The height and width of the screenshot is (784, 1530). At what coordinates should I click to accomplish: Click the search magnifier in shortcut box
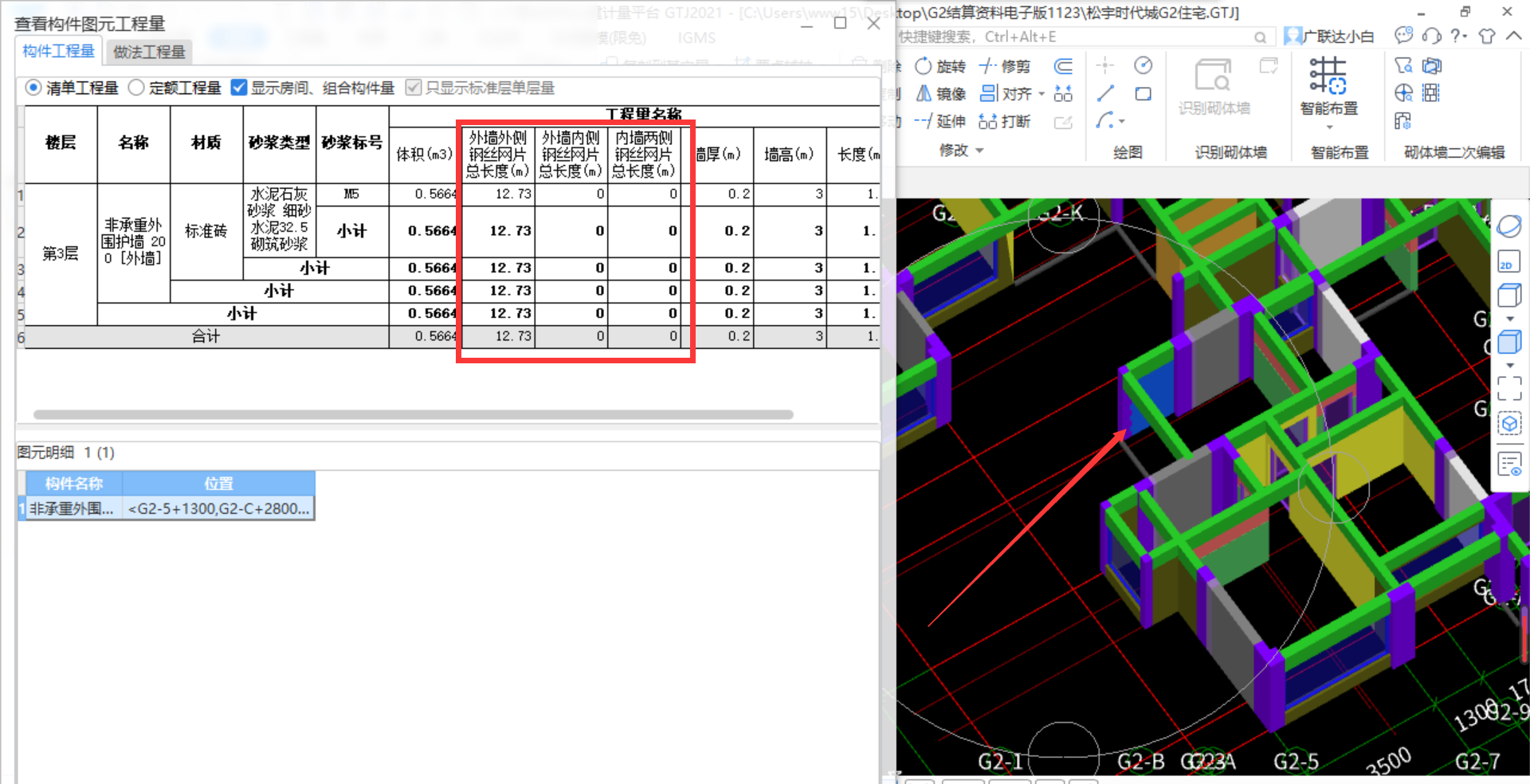pyautogui.click(x=1260, y=37)
